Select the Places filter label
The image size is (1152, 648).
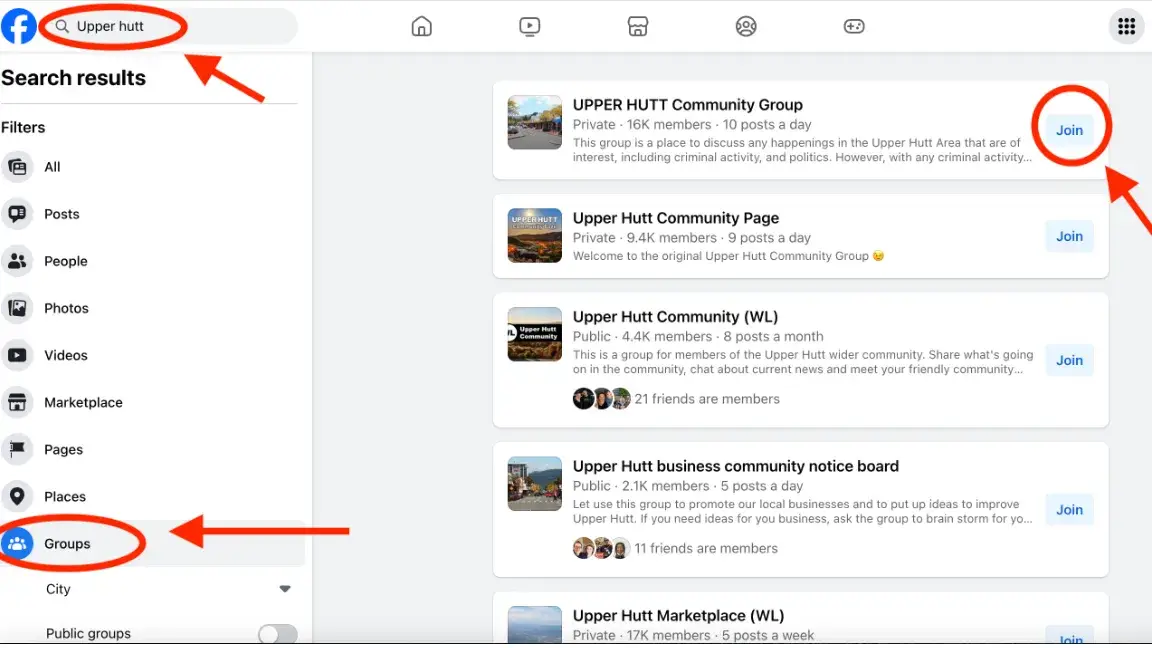[x=65, y=496]
